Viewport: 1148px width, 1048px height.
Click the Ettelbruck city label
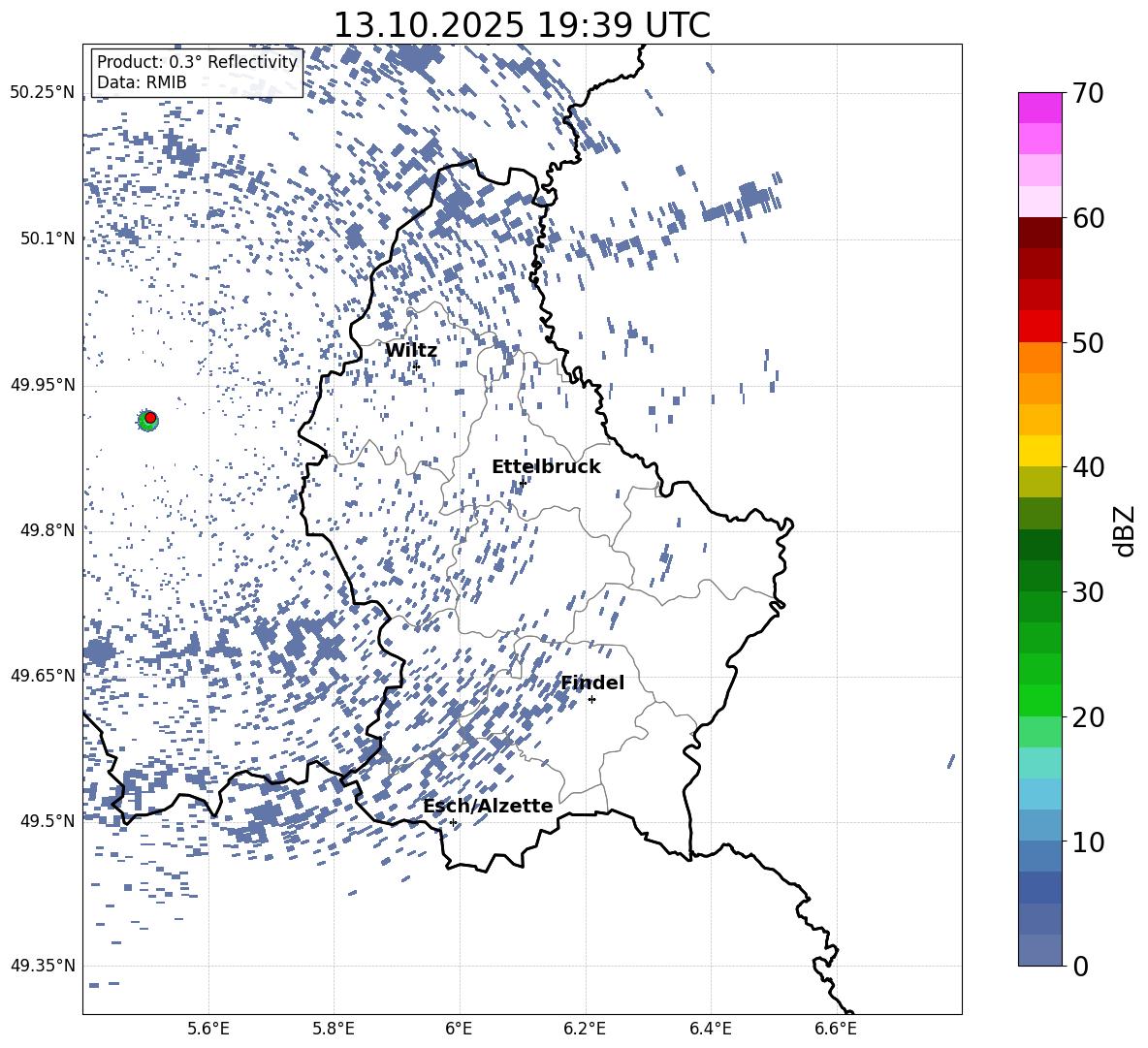point(546,467)
